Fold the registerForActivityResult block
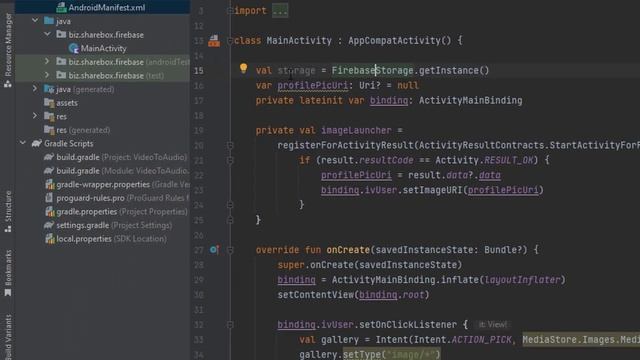The image size is (640, 360). pyautogui.click(x=230, y=145)
